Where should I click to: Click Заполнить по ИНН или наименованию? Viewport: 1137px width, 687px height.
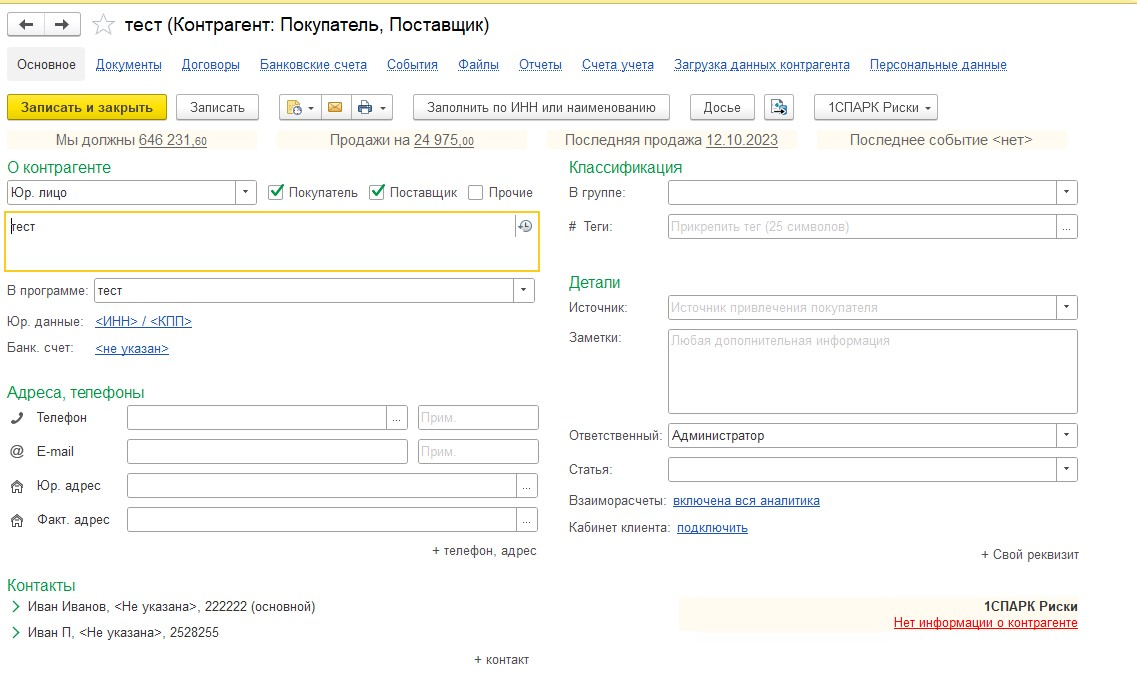pyautogui.click(x=541, y=107)
